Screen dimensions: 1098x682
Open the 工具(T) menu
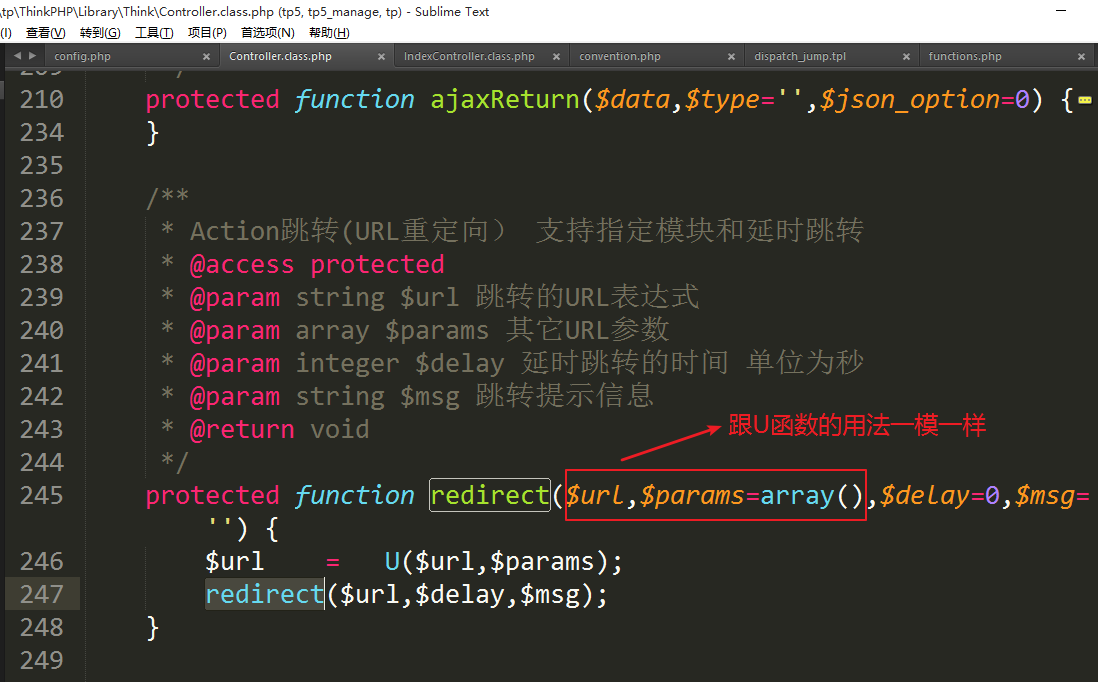[153, 33]
